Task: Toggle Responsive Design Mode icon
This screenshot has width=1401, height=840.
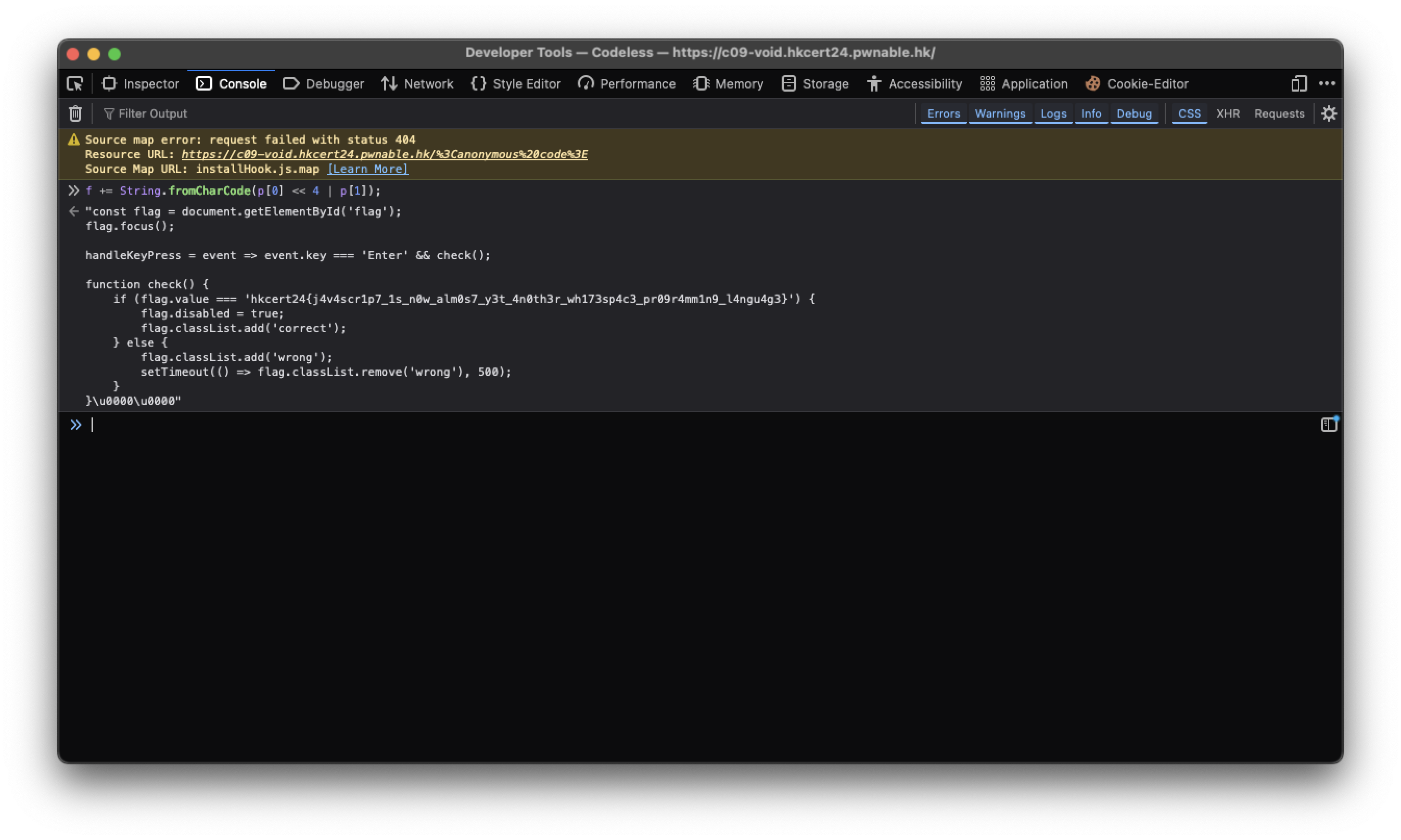Action: (x=1298, y=84)
